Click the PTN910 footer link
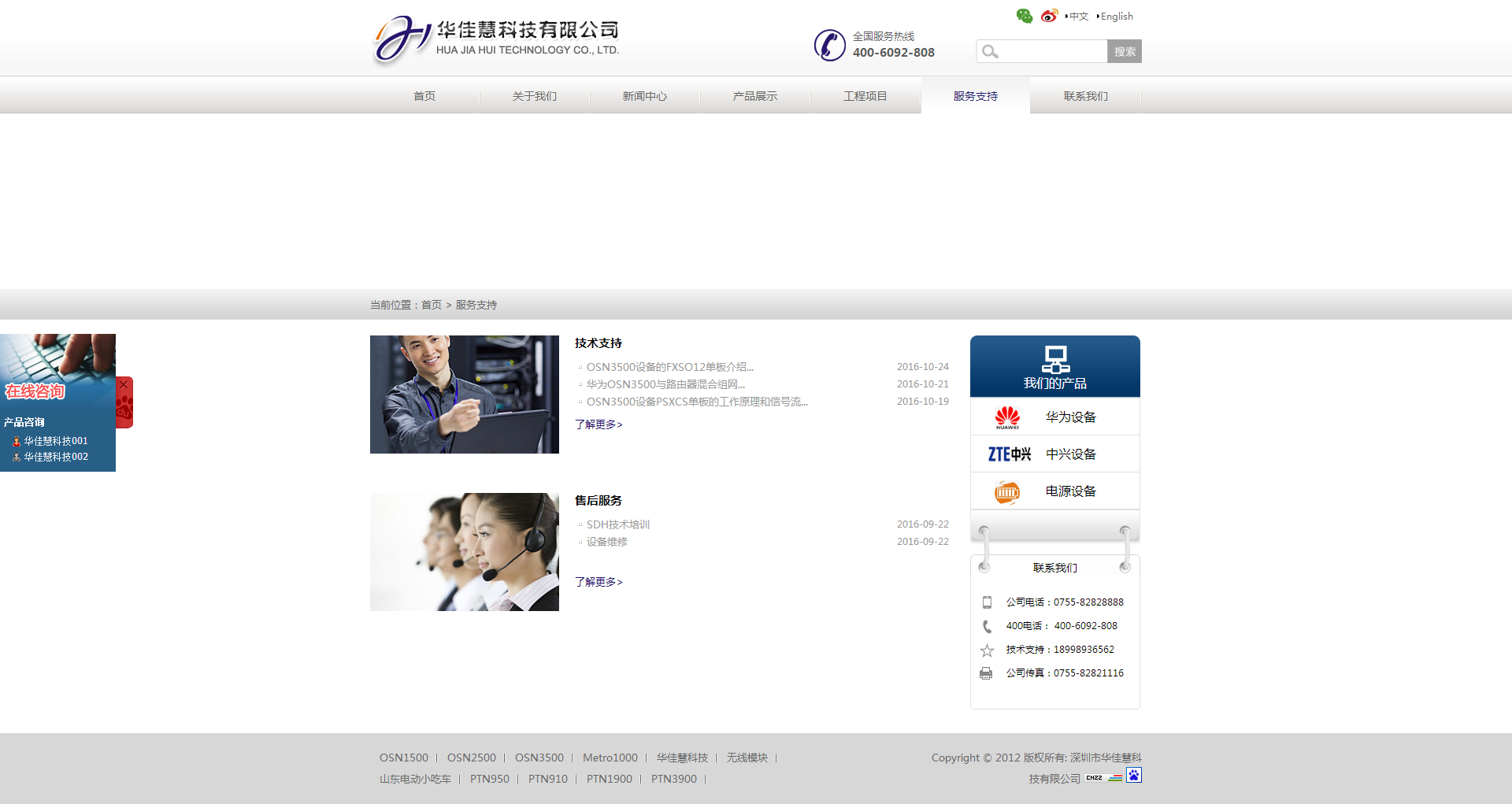This screenshot has width=1512, height=804. [x=548, y=780]
